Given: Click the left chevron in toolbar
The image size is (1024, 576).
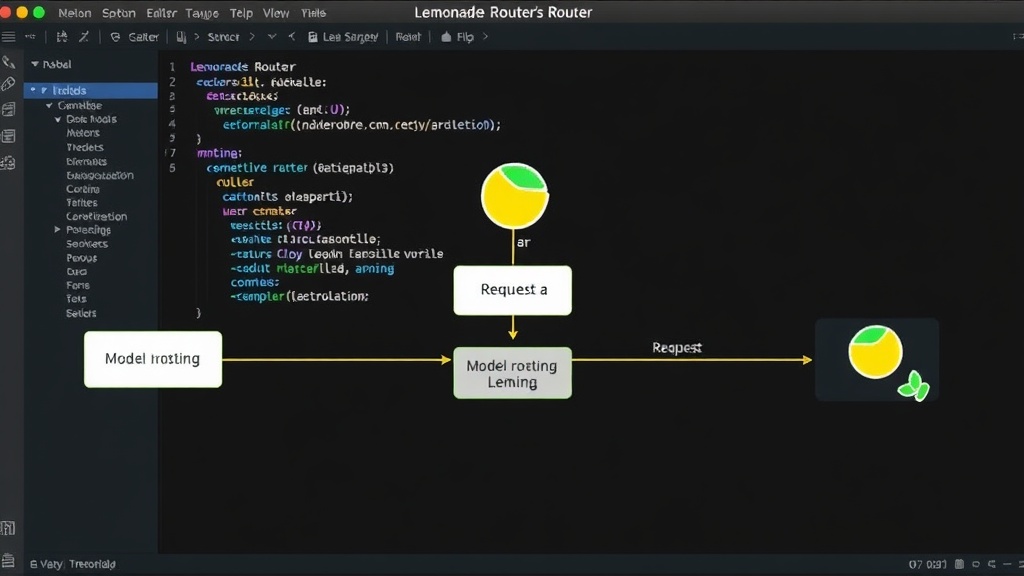Looking at the screenshot, I should [x=291, y=37].
